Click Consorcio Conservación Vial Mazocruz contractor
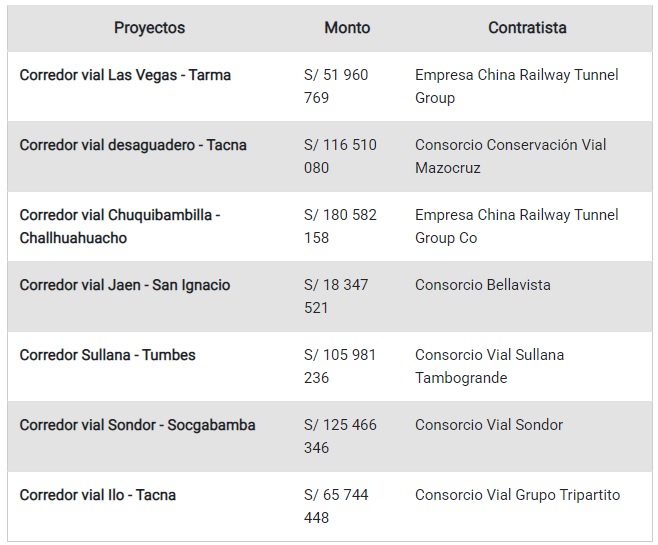The image size is (658, 545). (511, 156)
